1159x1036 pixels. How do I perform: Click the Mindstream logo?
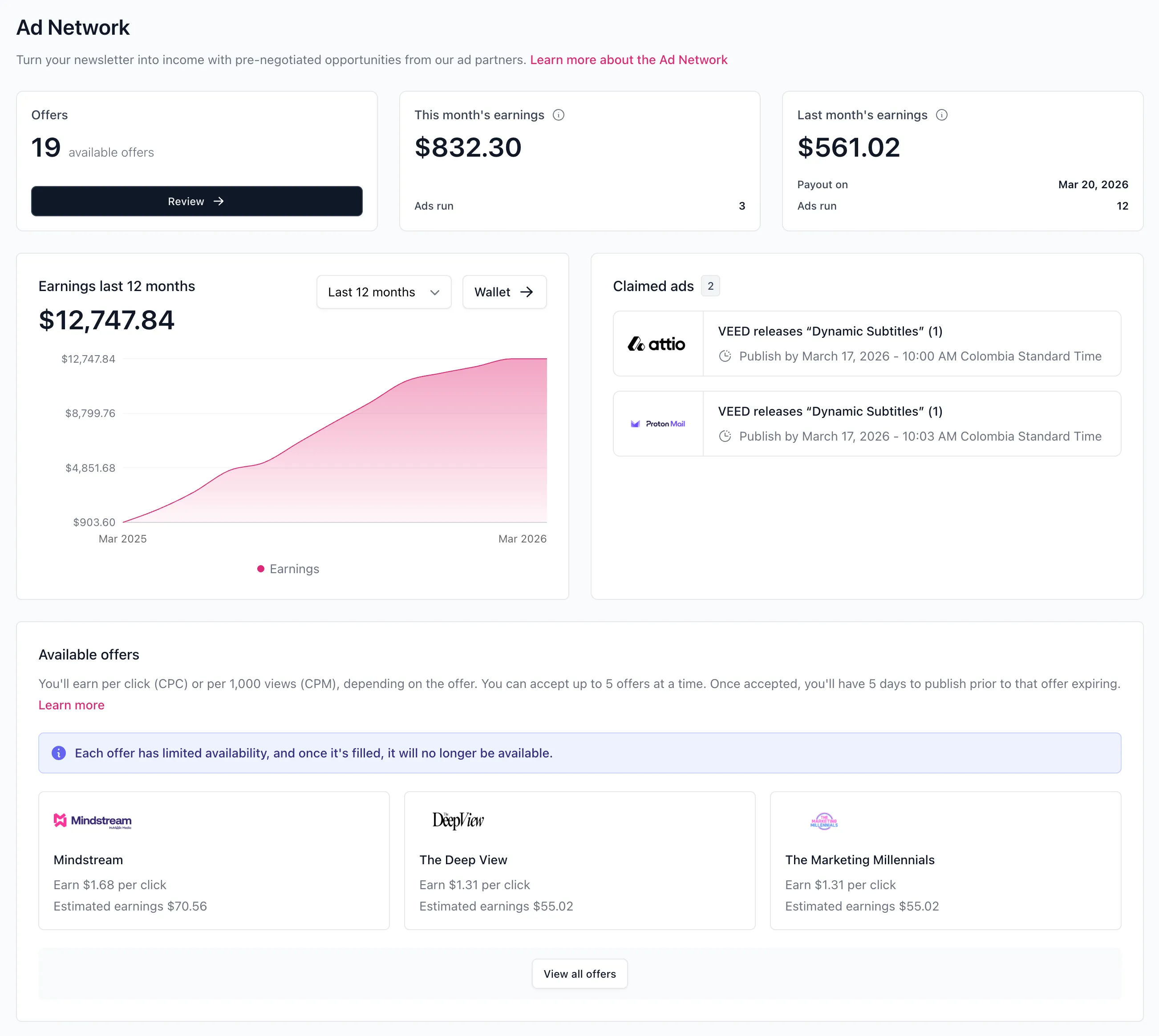93,821
